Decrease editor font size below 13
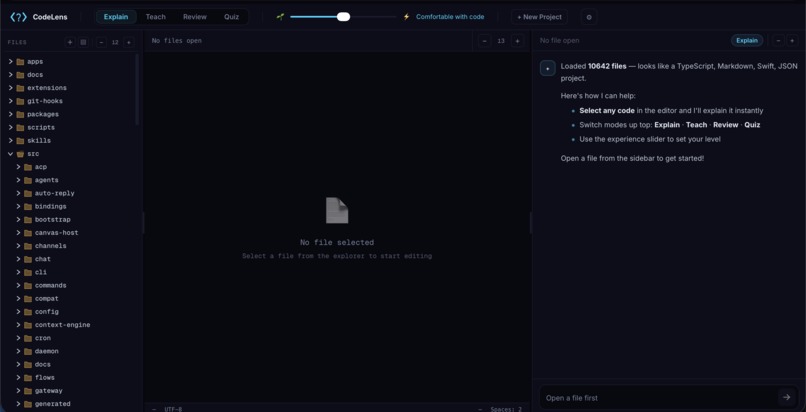This screenshot has height=412, width=806. click(484, 41)
